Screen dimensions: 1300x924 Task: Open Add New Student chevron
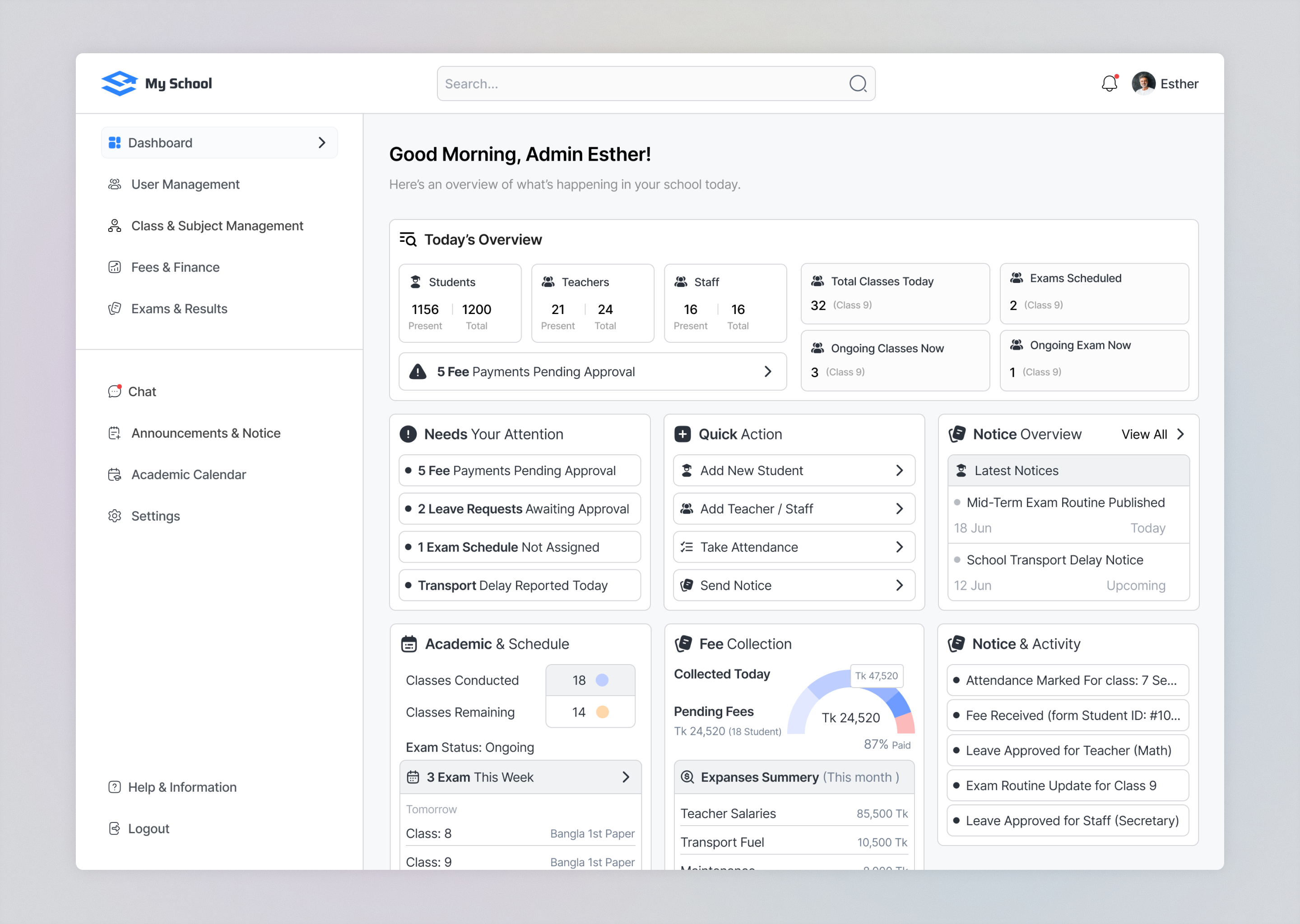point(899,471)
